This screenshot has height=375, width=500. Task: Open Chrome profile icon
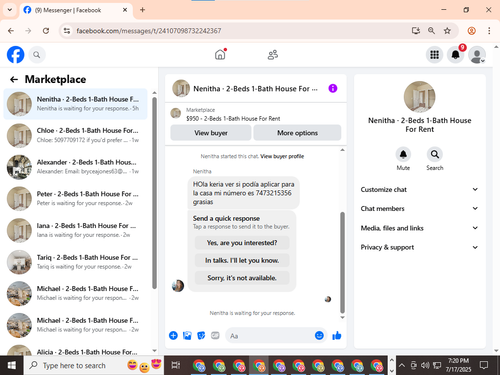click(x=471, y=31)
